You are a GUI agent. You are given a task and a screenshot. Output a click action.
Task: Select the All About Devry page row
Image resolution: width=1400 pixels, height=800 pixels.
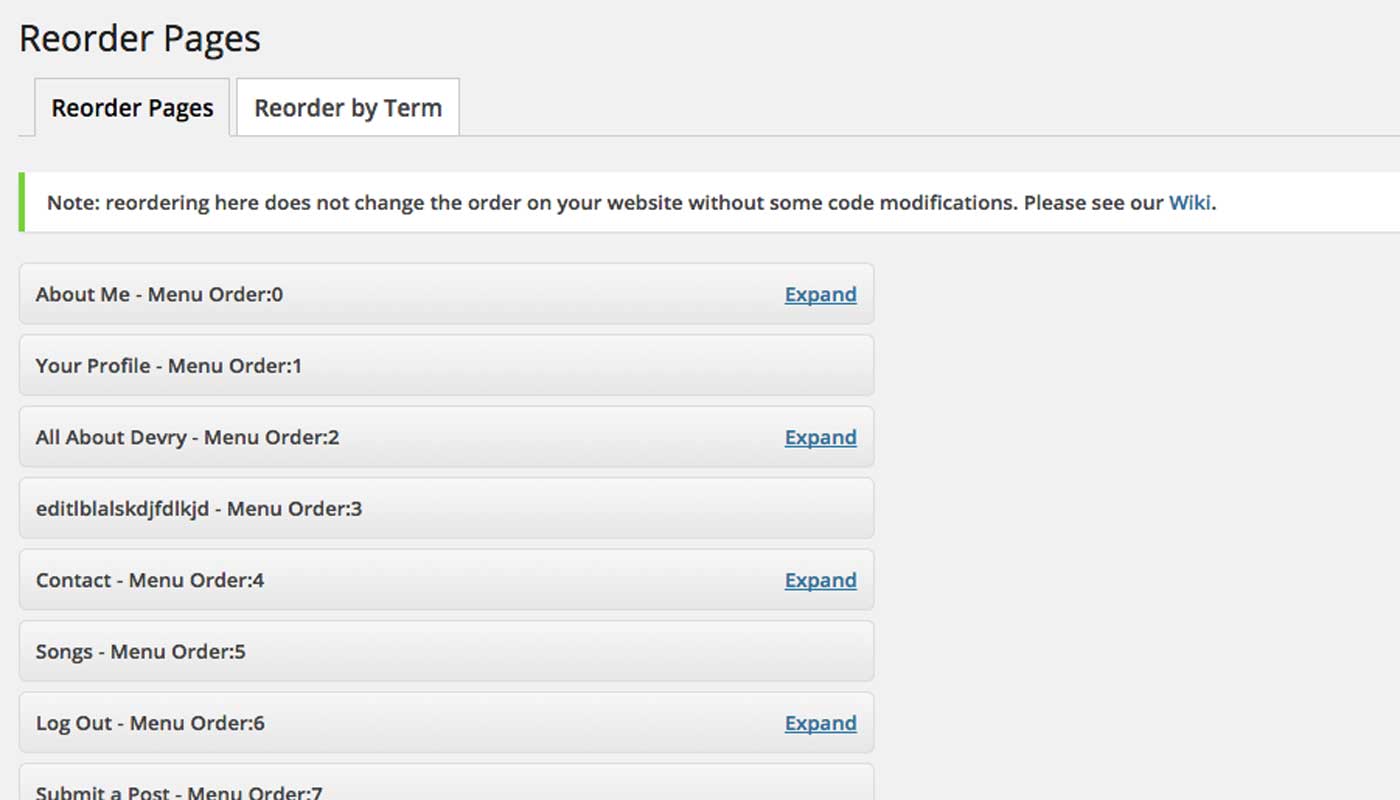pyautogui.click(x=400, y=437)
